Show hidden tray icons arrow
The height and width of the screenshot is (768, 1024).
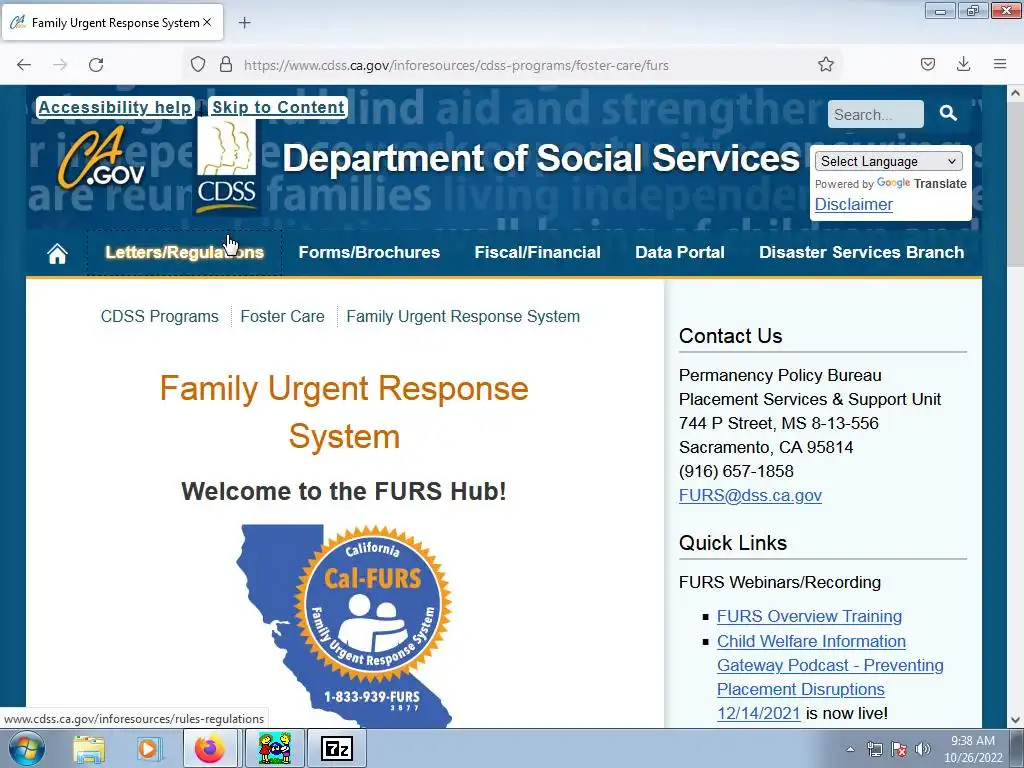[850, 749]
